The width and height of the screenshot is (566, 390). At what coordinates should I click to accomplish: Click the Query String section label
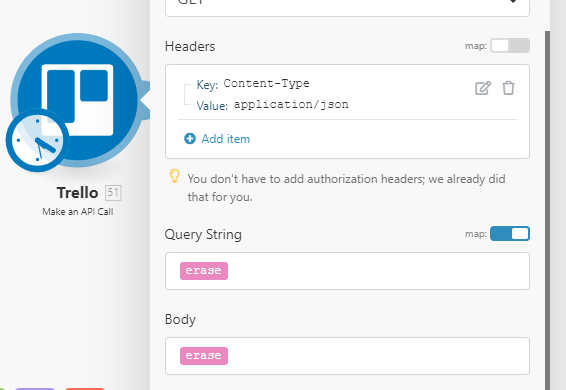(x=203, y=234)
